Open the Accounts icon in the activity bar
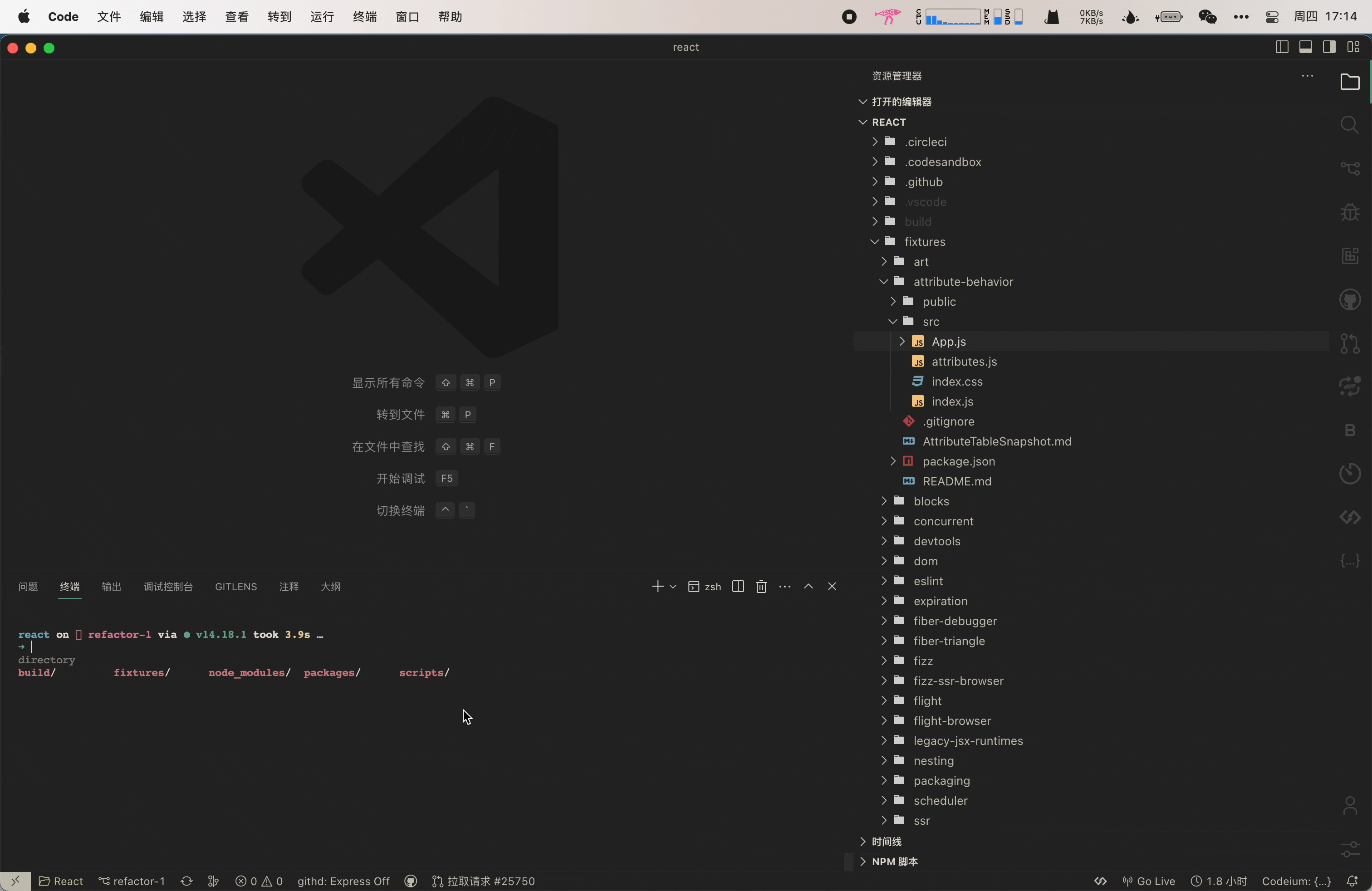This screenshot has height=891, width=1372. pyautogui.click(x=1349, y=805)
